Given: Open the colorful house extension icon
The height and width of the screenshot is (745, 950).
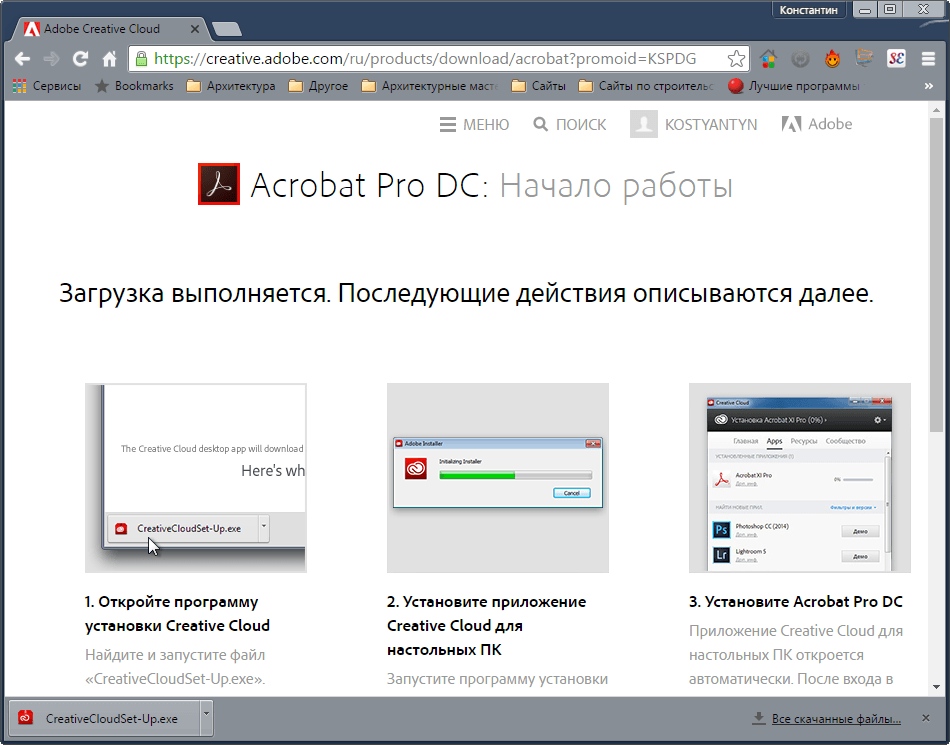Looking at the screenshot, I should click(x=768, y=59).
